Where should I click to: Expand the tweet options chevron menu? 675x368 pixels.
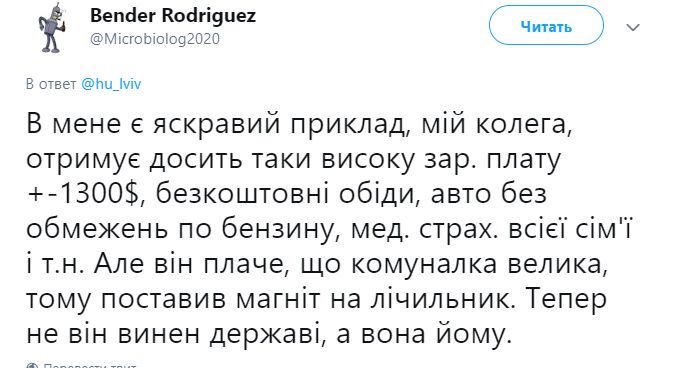point(632,28)
